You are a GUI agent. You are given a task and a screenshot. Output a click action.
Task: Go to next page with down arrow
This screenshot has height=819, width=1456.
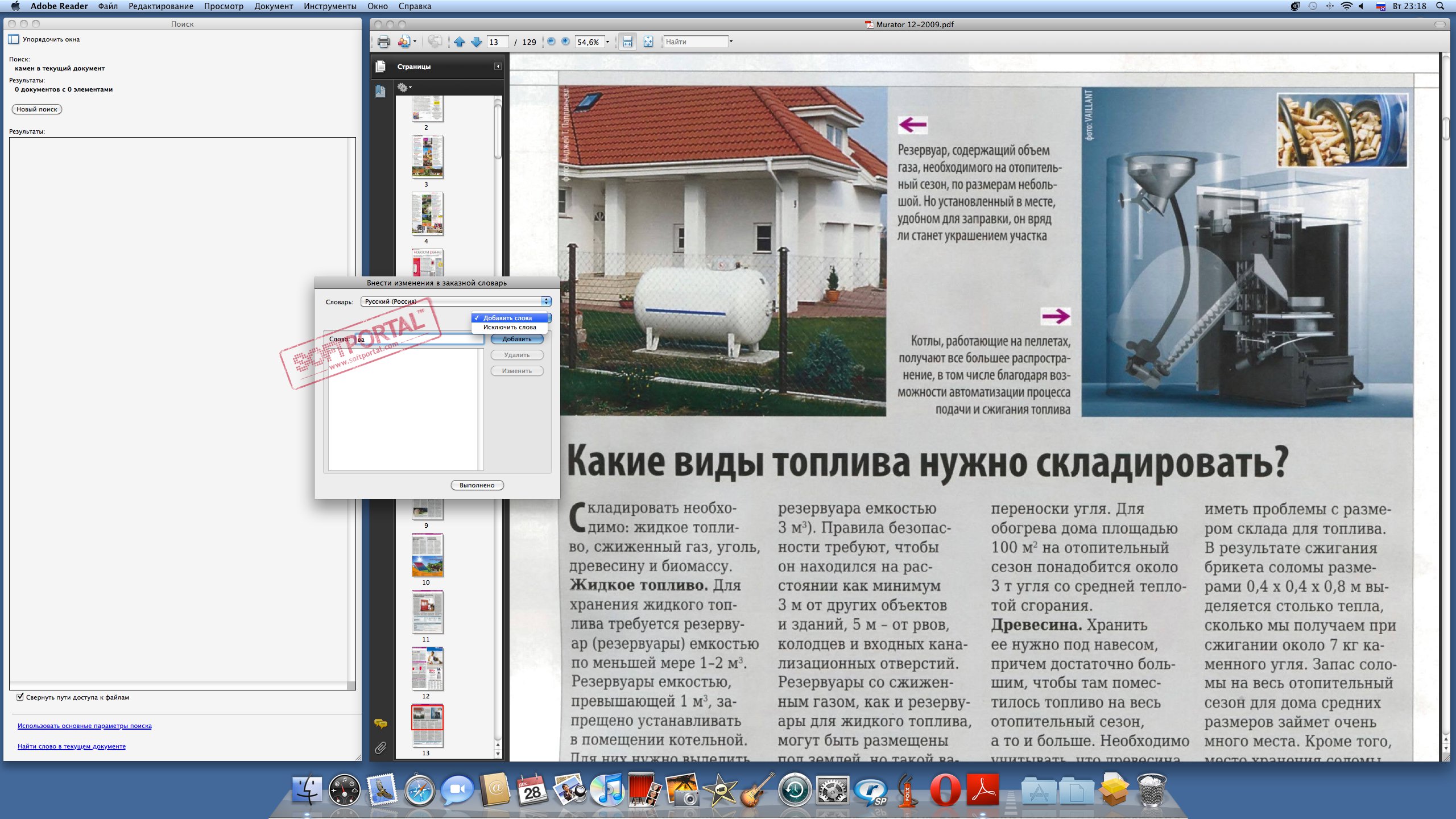point(477,42)
